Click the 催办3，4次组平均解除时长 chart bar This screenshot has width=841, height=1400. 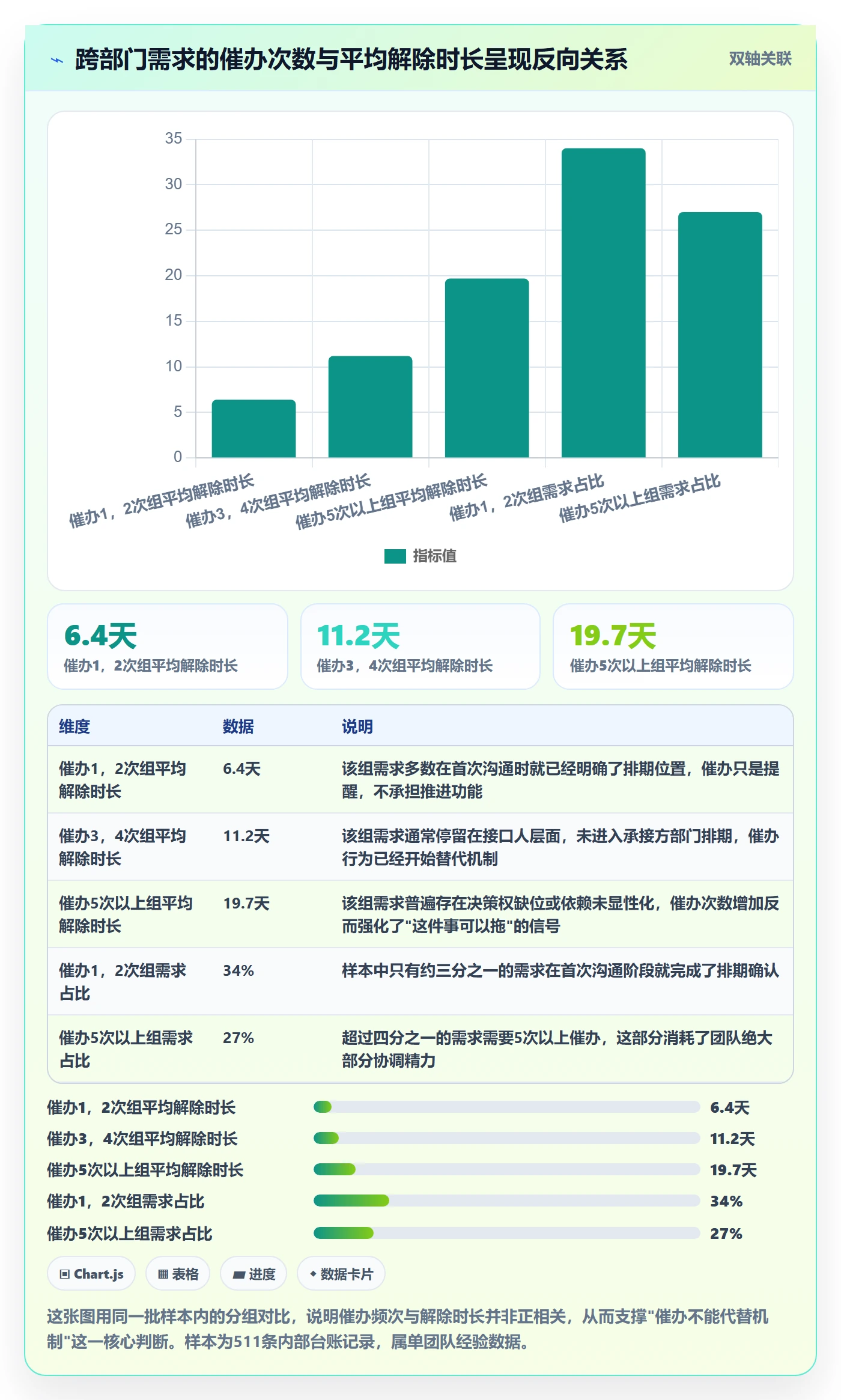(370, 407)
